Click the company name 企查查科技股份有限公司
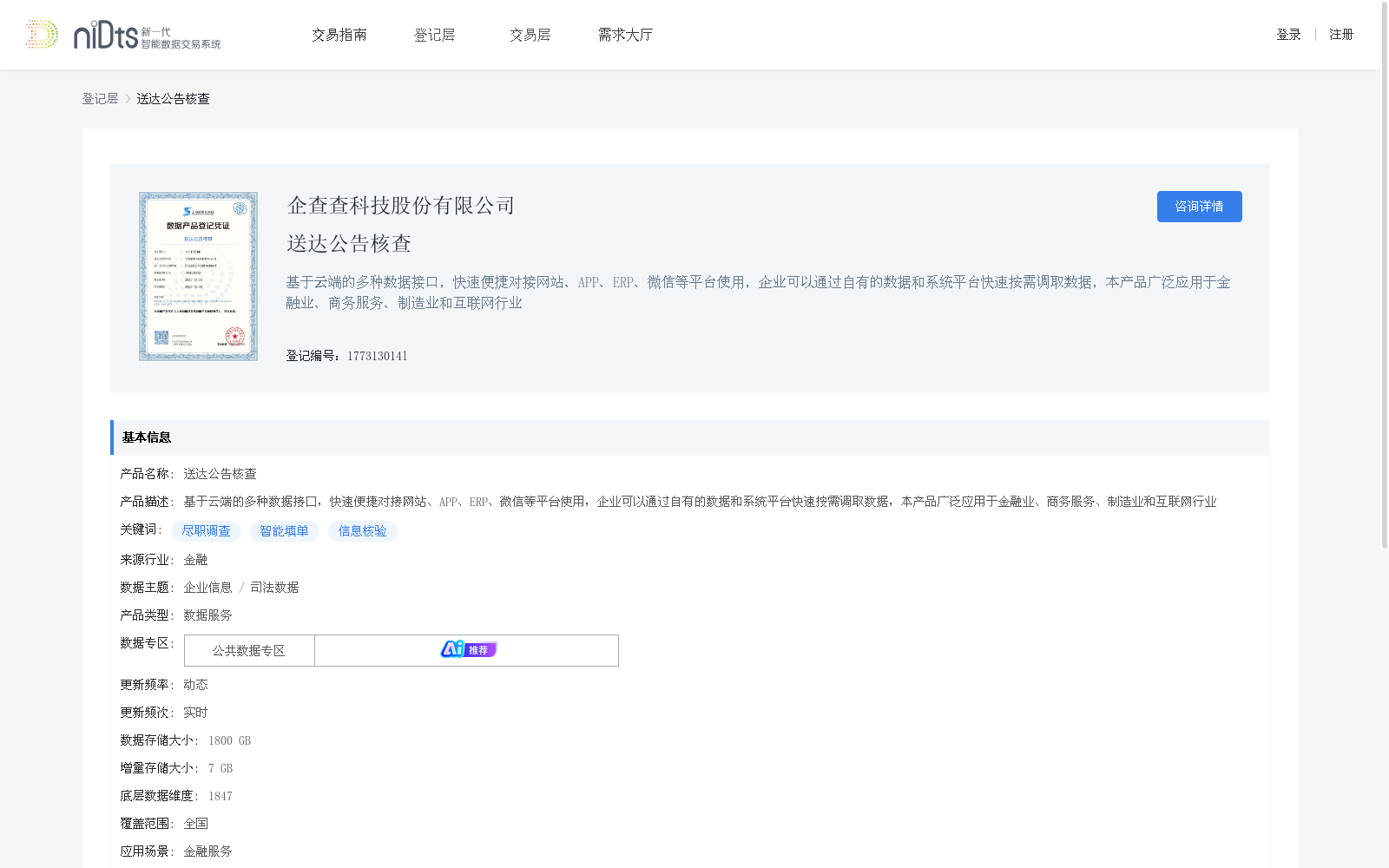 click(401, 206)
